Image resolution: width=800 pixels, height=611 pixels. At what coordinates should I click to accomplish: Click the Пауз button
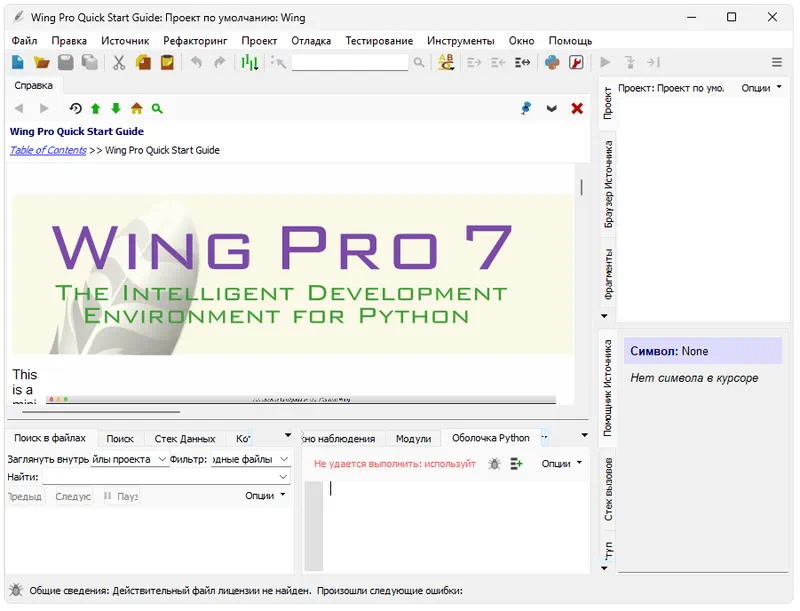pyautogui.click(x=121, y=496)
